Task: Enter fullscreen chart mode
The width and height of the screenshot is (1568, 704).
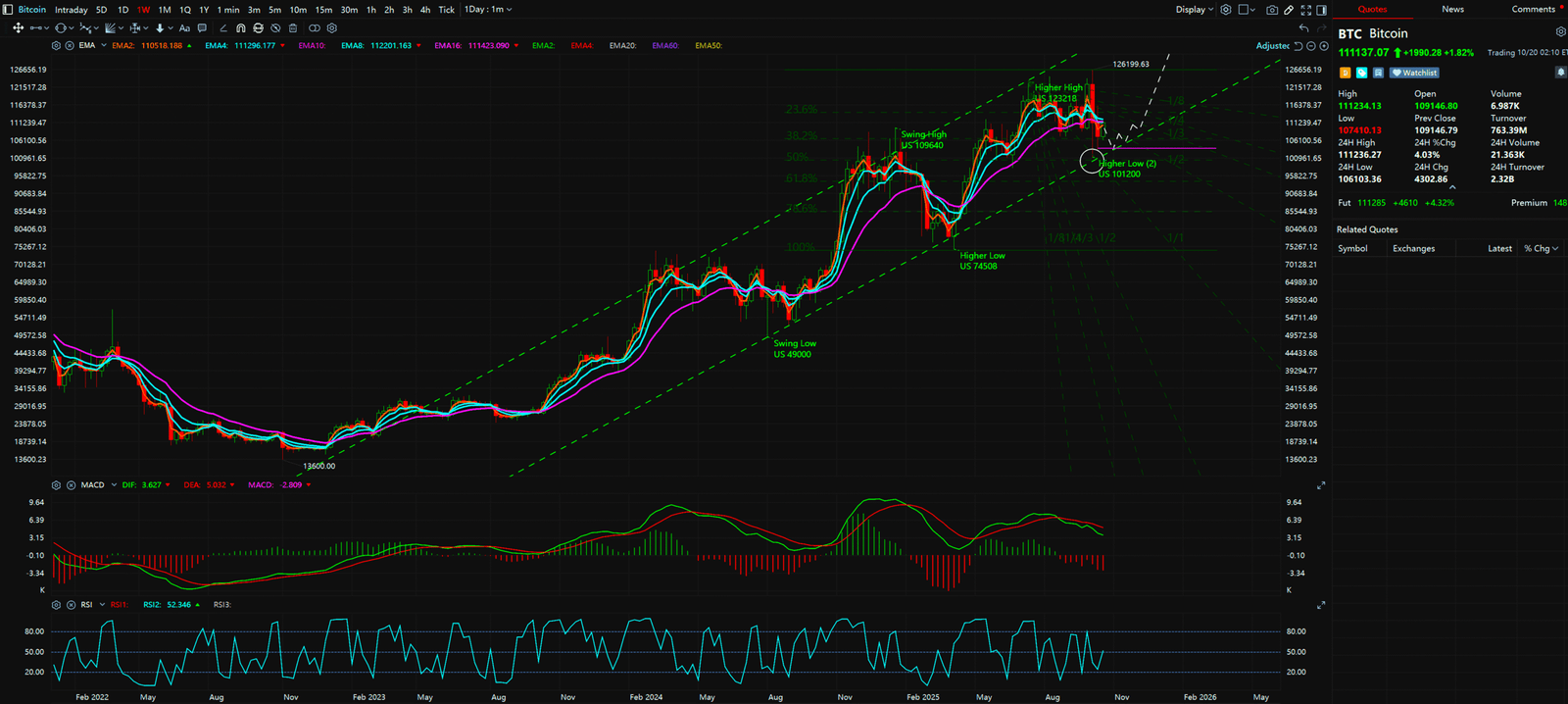Action: (x=1305, y=10)
